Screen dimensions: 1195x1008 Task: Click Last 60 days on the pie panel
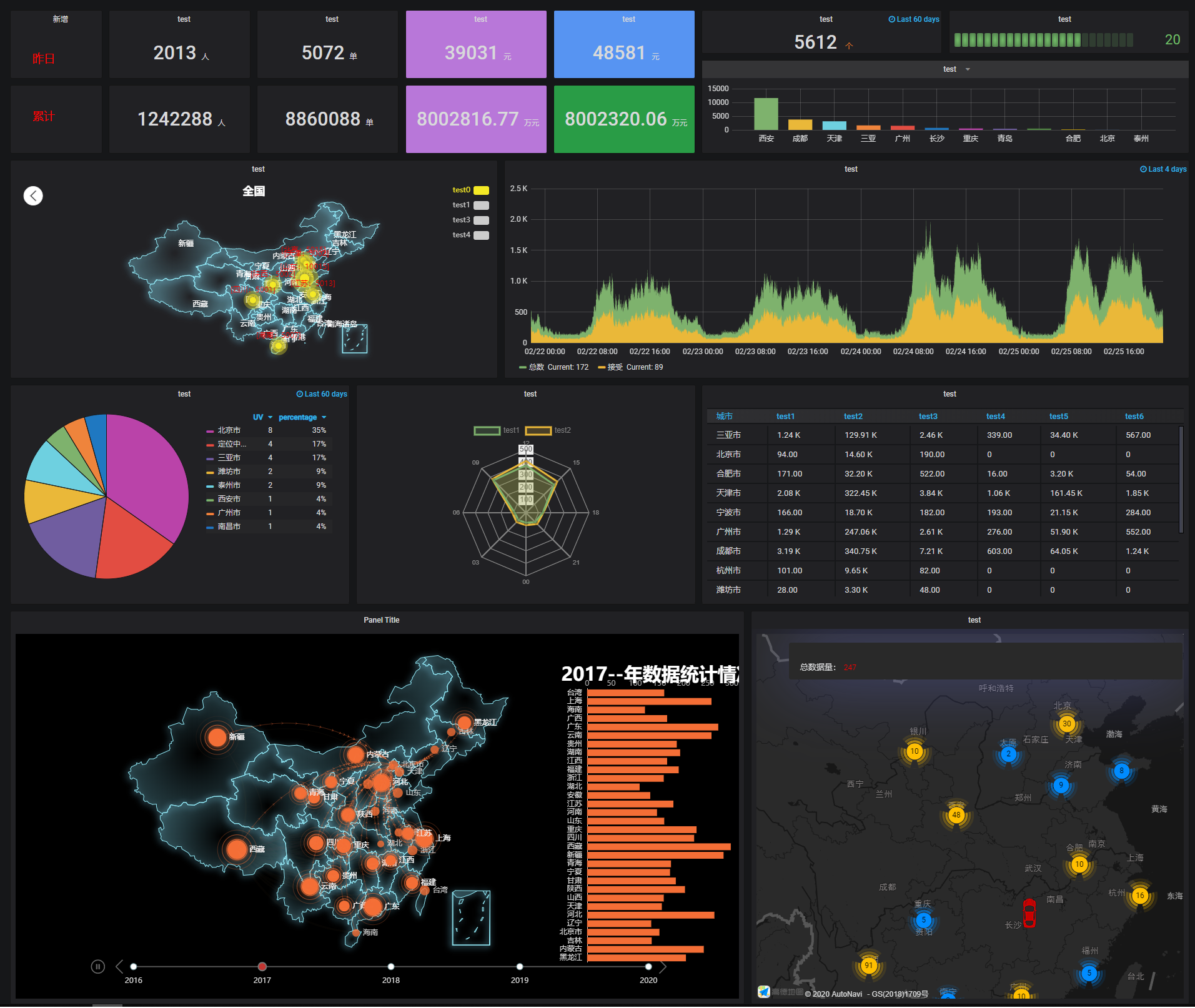point(321,394)
